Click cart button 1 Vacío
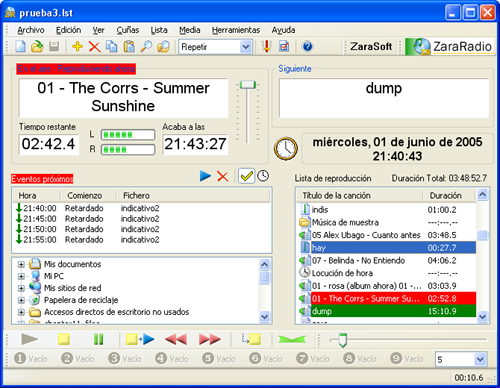This screenshot has height=388, width=500. coord(31,359)
